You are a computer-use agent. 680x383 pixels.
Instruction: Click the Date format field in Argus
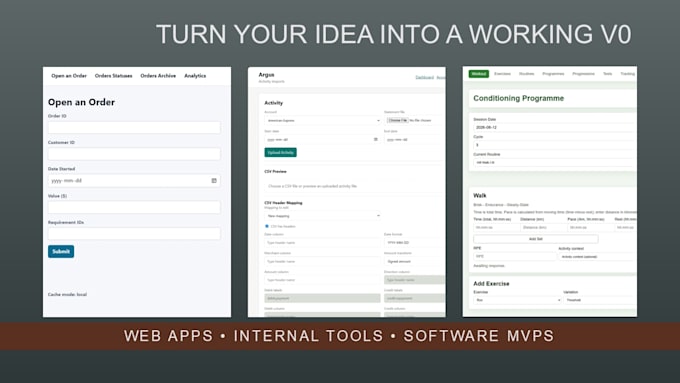point(415,242)
